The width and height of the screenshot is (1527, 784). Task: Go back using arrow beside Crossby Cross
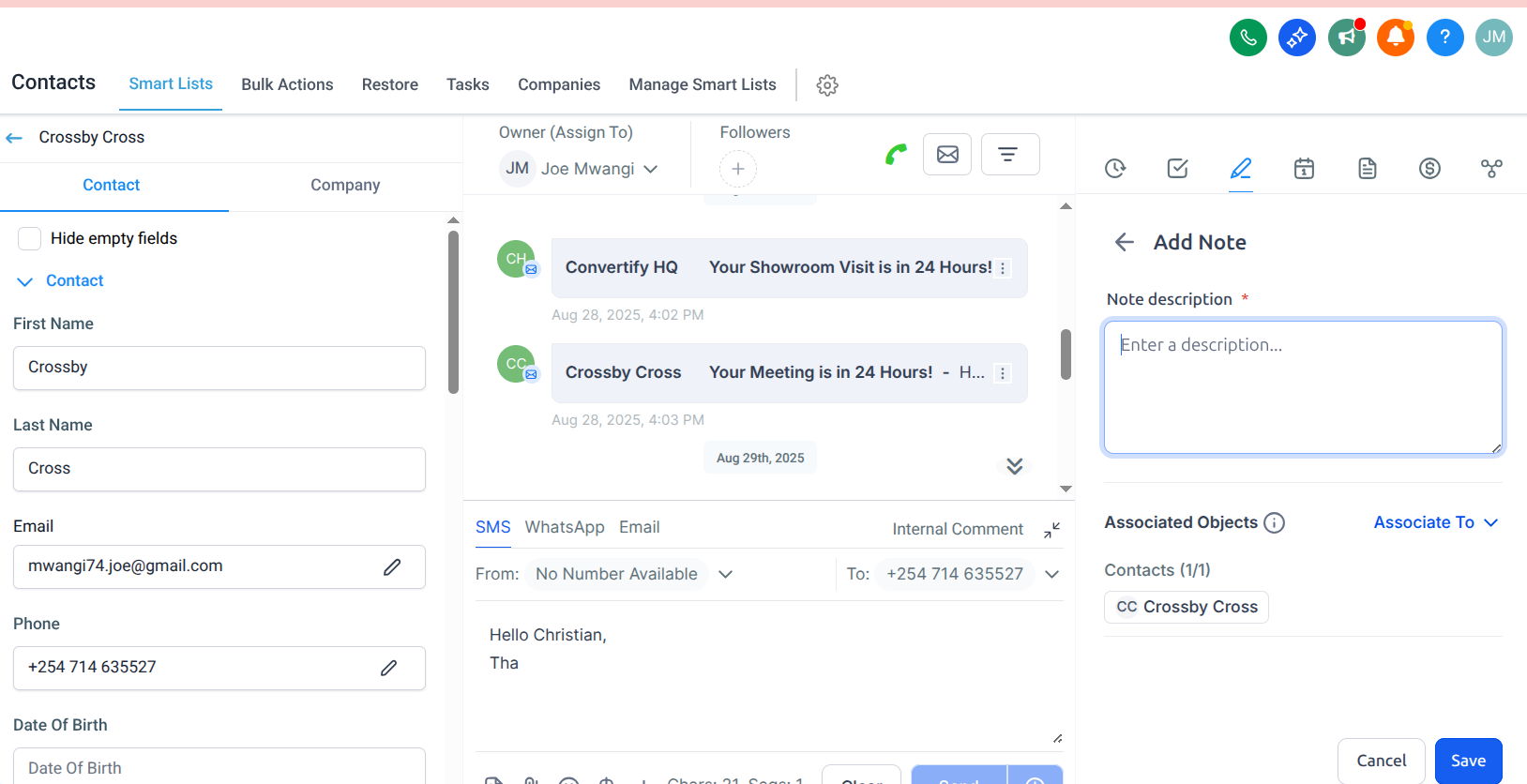14,138
